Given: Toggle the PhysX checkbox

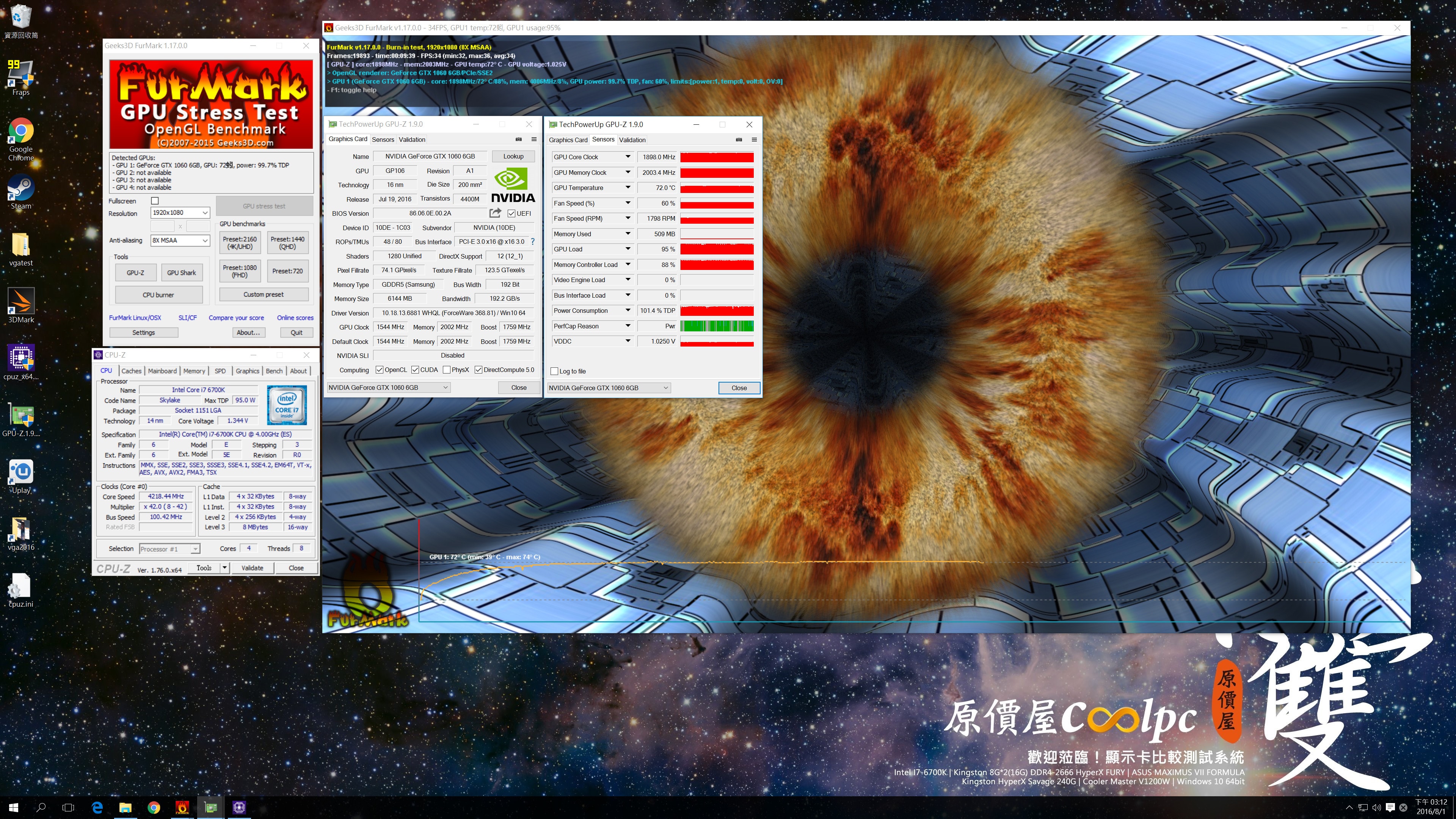Looking at the screenshot, I should (x=447, y=370).
